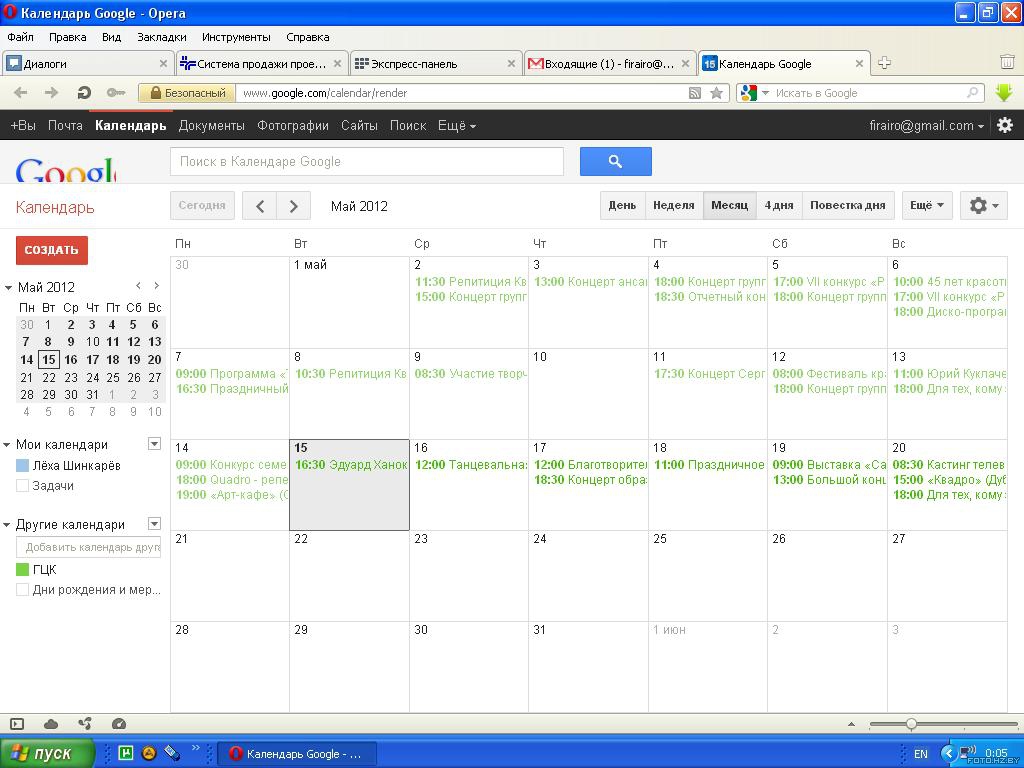This screenshot has width=1024, height=768.
Task: Click the blue calendar search magnifier button
Action: click(x=615, y=161)
